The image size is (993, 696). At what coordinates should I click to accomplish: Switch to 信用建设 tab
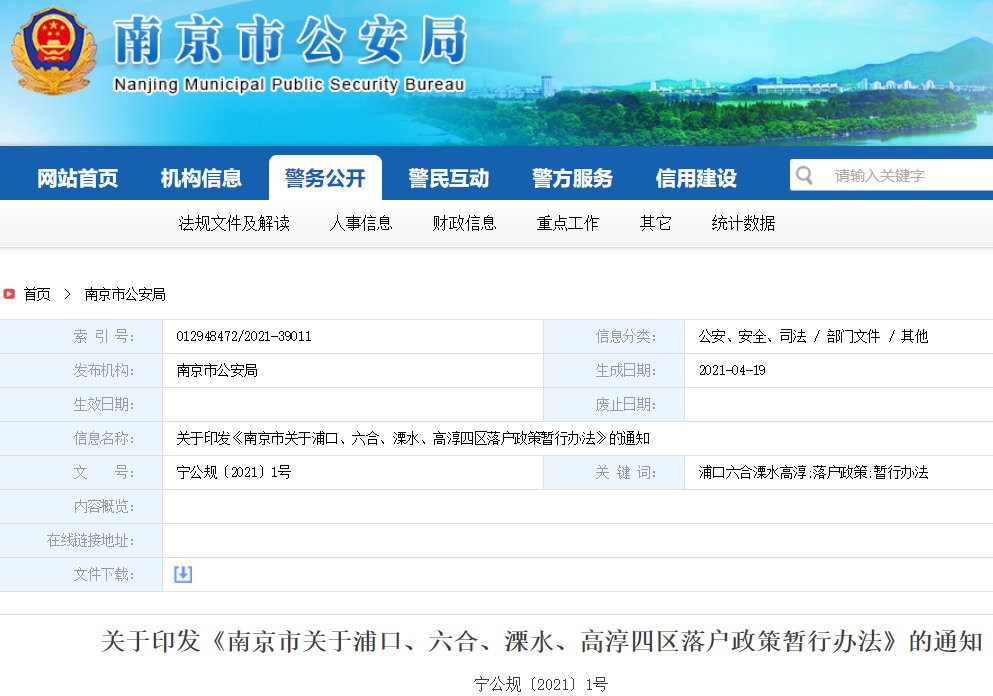pyautogui.click(x=696, y=179)
